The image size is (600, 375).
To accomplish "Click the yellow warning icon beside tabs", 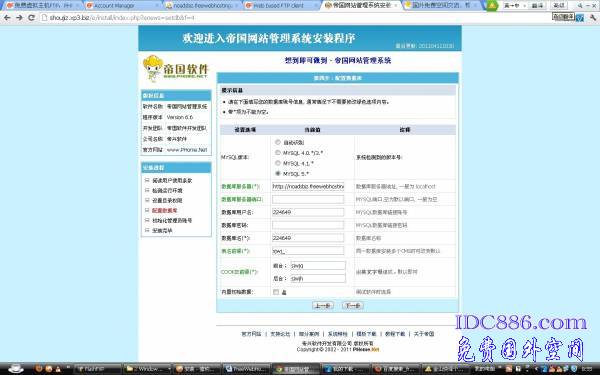I will (491, 5).
